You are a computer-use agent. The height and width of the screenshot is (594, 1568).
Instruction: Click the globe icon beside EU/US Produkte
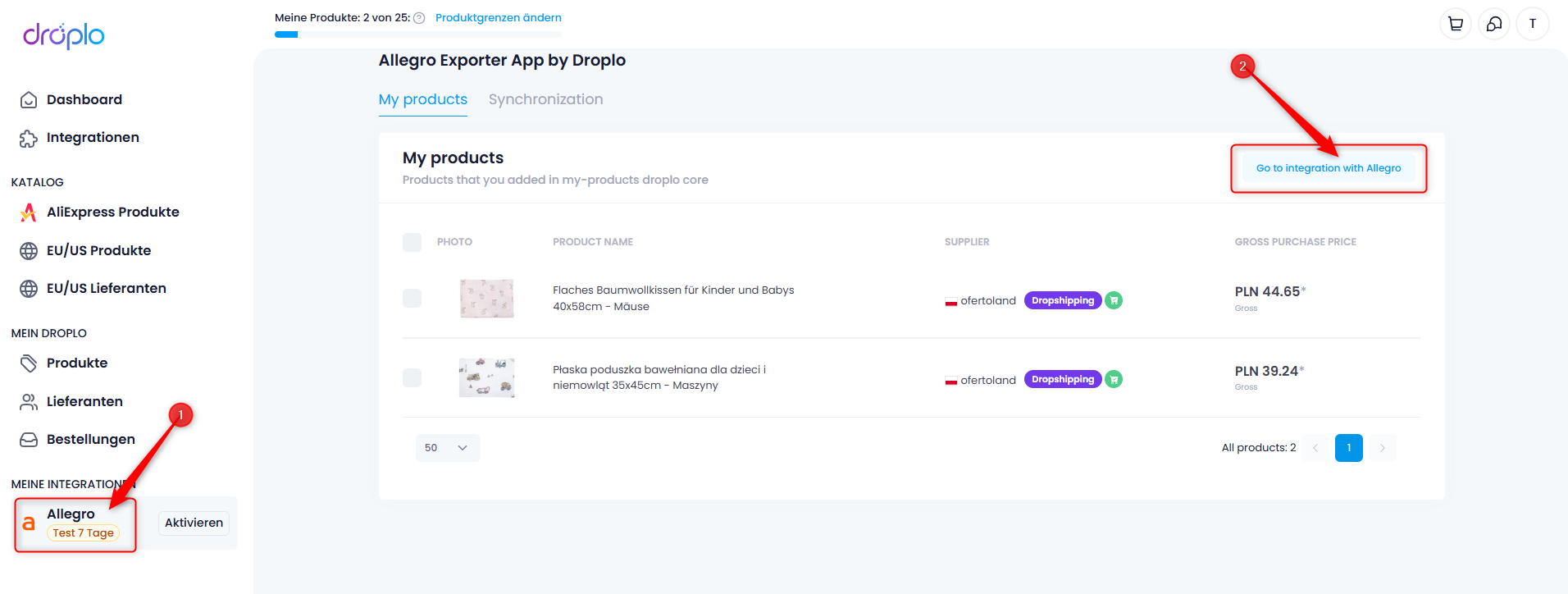point(29,251)
